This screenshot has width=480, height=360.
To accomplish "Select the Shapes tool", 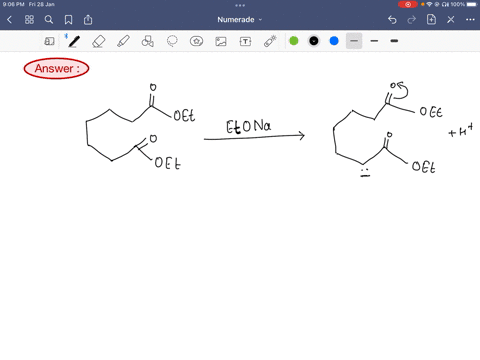I will pyautogui.click(x=148, y=41).
